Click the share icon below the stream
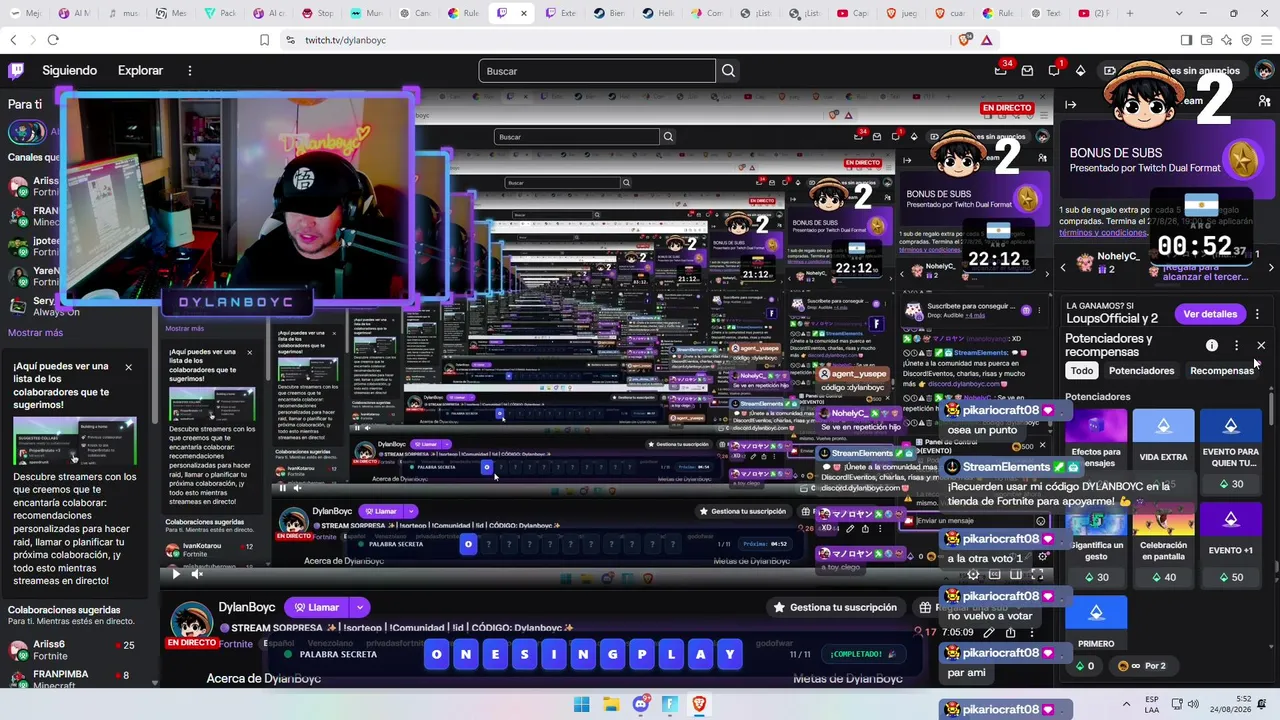Image resolution: width=1280 pixels, height=720 pixels. (1010, 632)
